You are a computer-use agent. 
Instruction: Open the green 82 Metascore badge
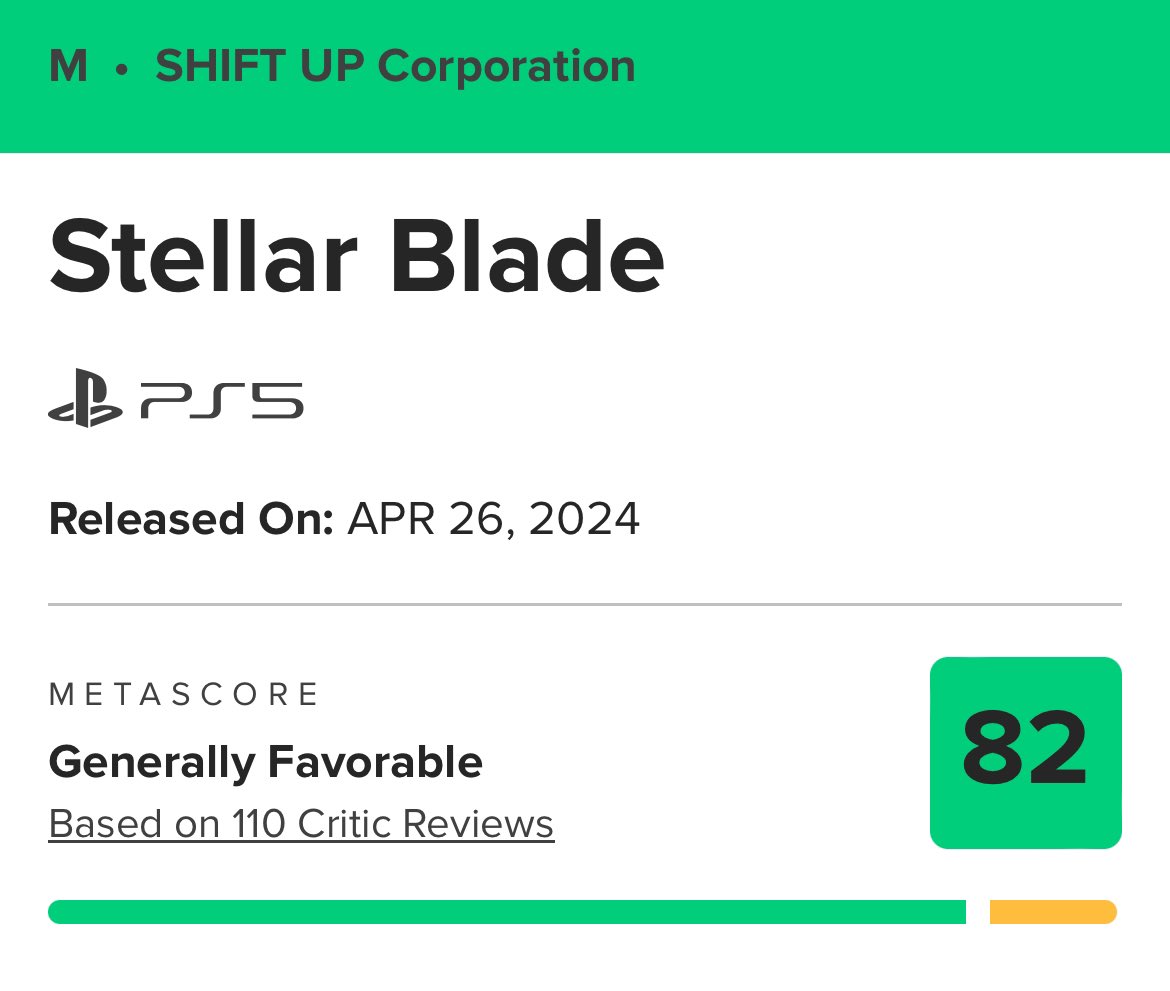[x=1025, y=752]
